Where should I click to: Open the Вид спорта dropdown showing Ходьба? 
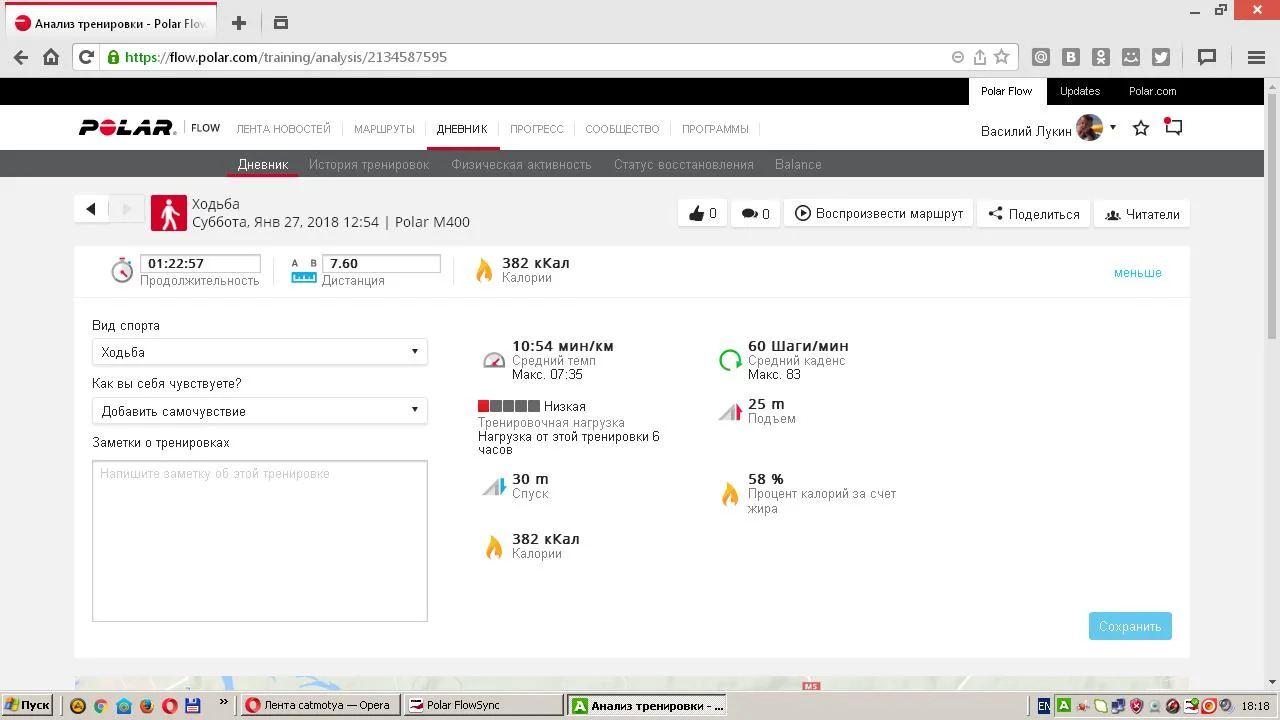pos(260,352)
